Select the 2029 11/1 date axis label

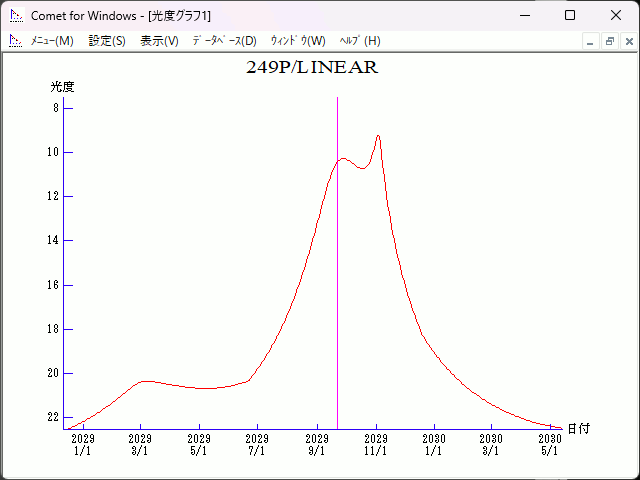376,445
